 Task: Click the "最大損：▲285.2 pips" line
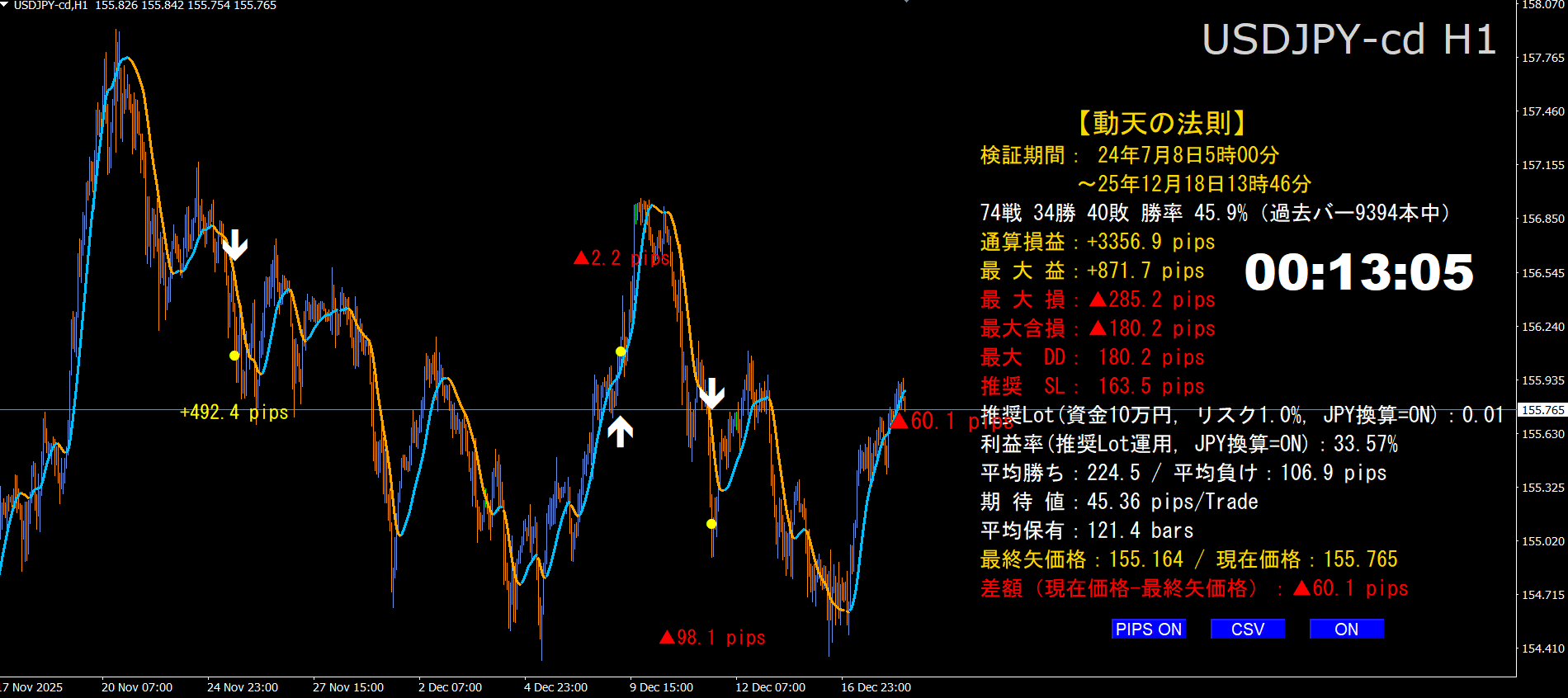point(1098,299)
